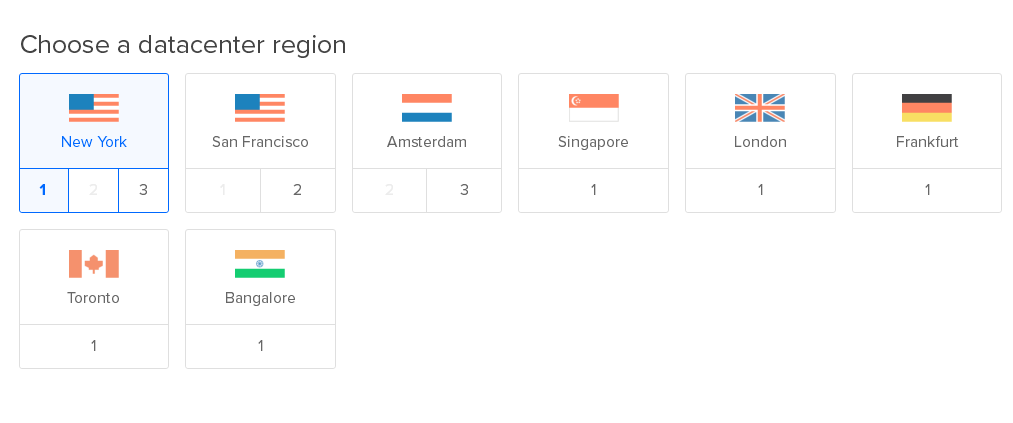Screen dimensions: 1013x423
Task: Select Frankfurt datacenter 1
Action: [927, 190]
